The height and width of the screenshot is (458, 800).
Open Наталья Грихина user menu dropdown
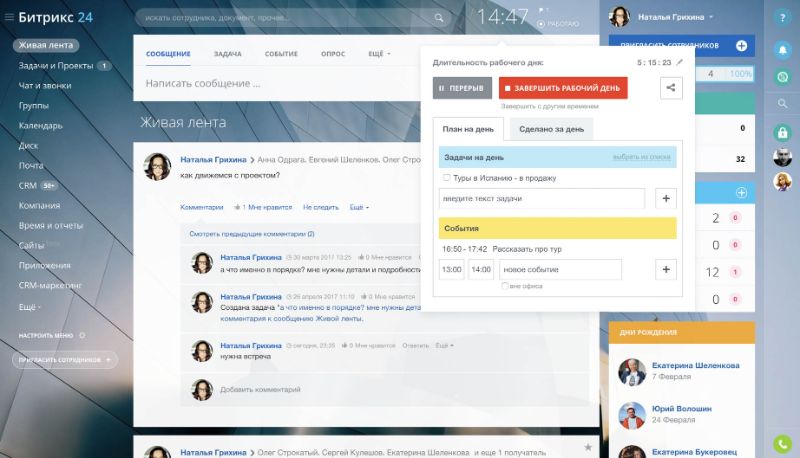tap(711, 17)
